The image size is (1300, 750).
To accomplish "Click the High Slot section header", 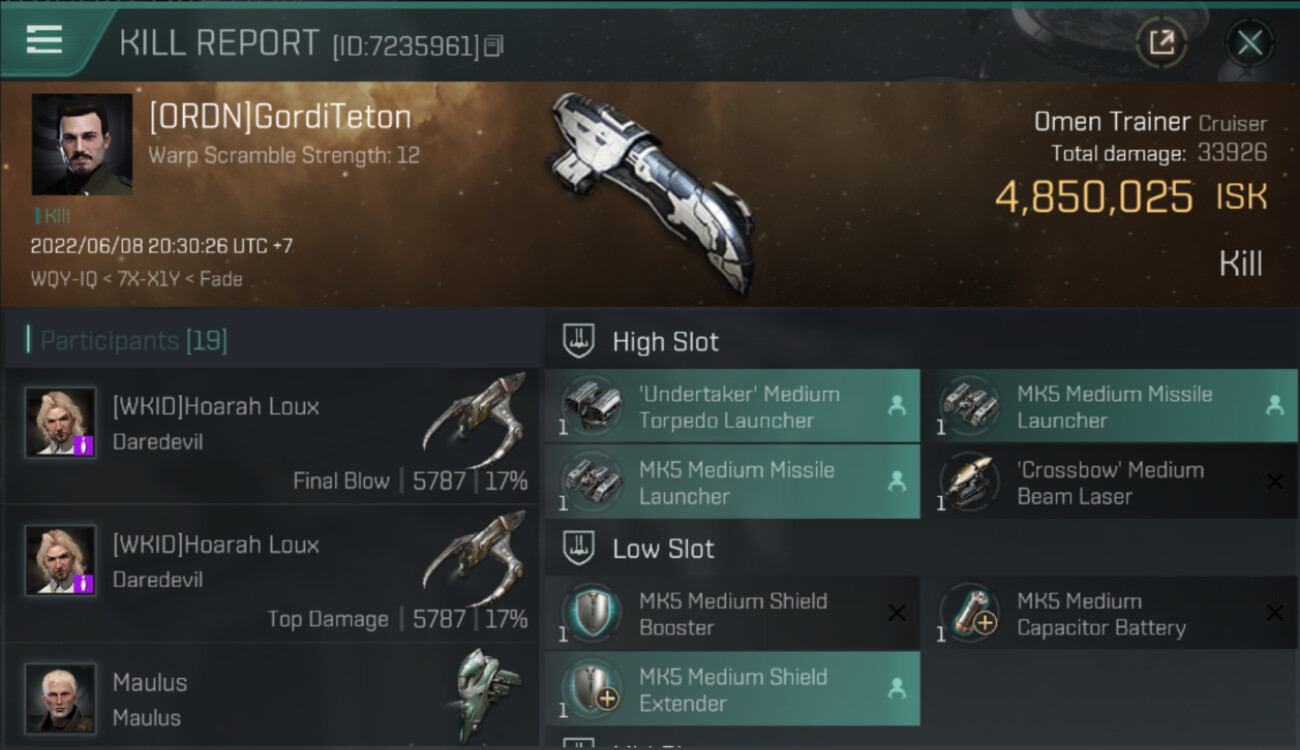I will tap(665, 342).
